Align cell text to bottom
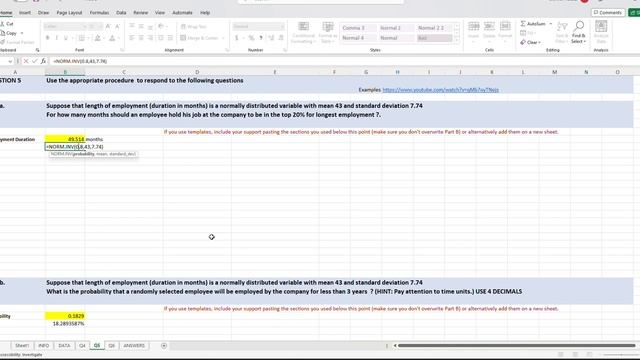Image resolution: width=640 pixels, height=360 pixels. click(150, 27)
